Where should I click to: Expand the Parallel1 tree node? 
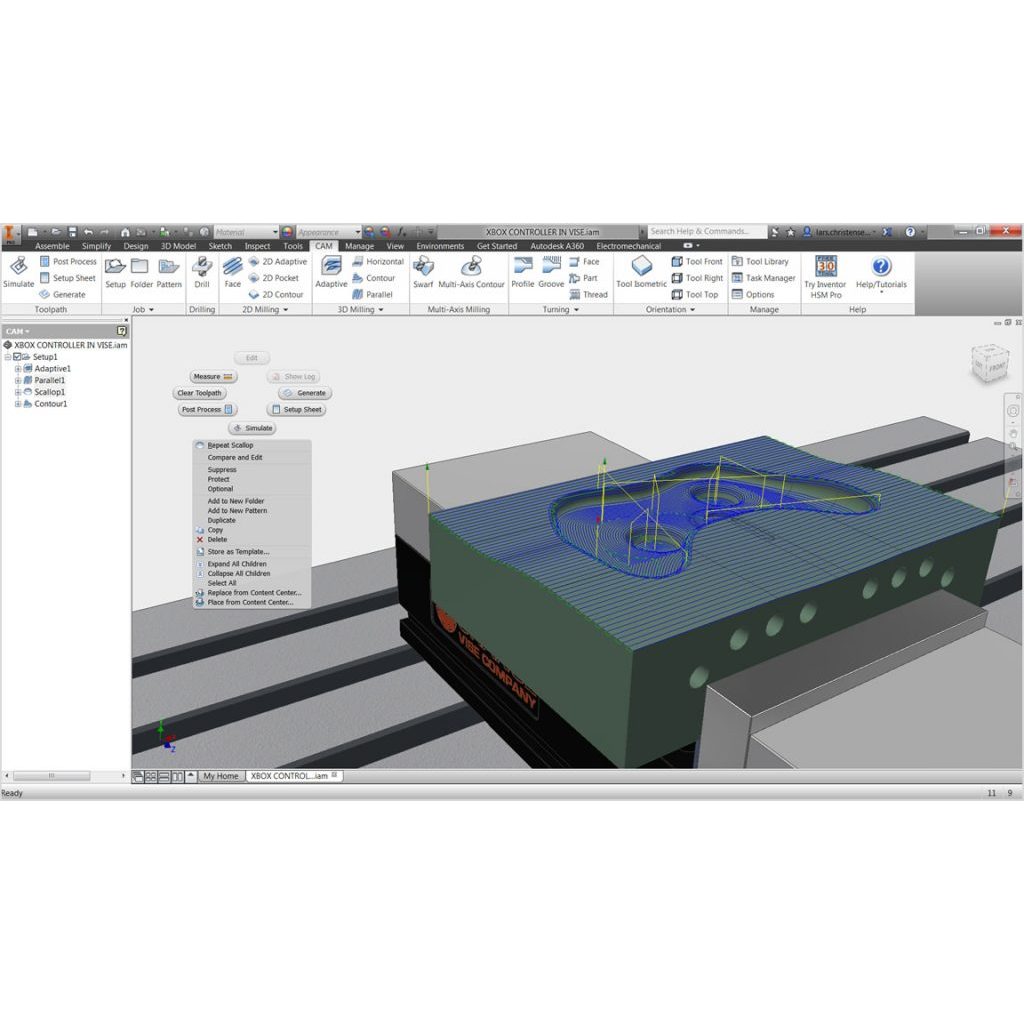(x=18, y=380)
